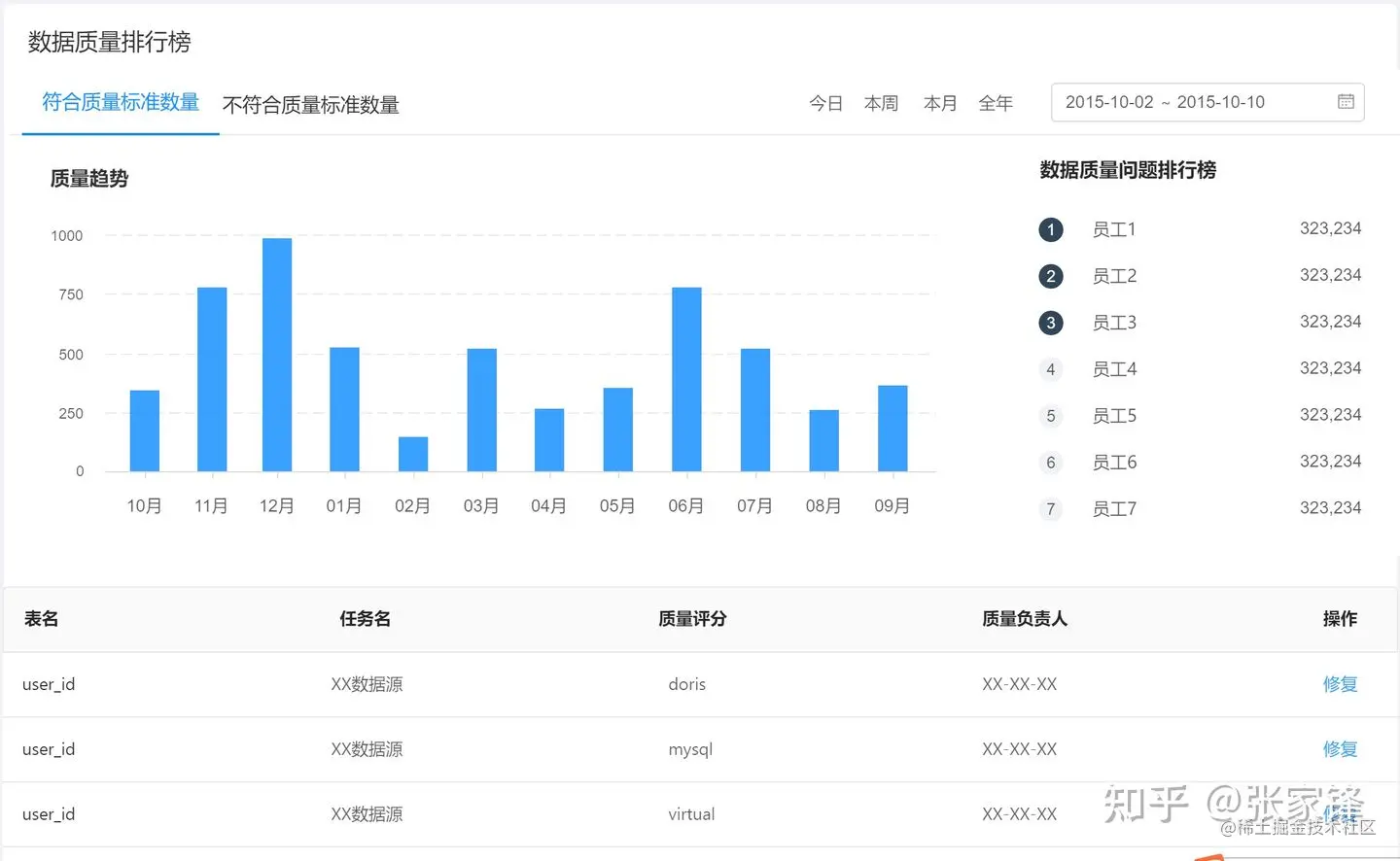
Task: Filter by 本周
Action: pyautogui.click(x=881, y=103)
